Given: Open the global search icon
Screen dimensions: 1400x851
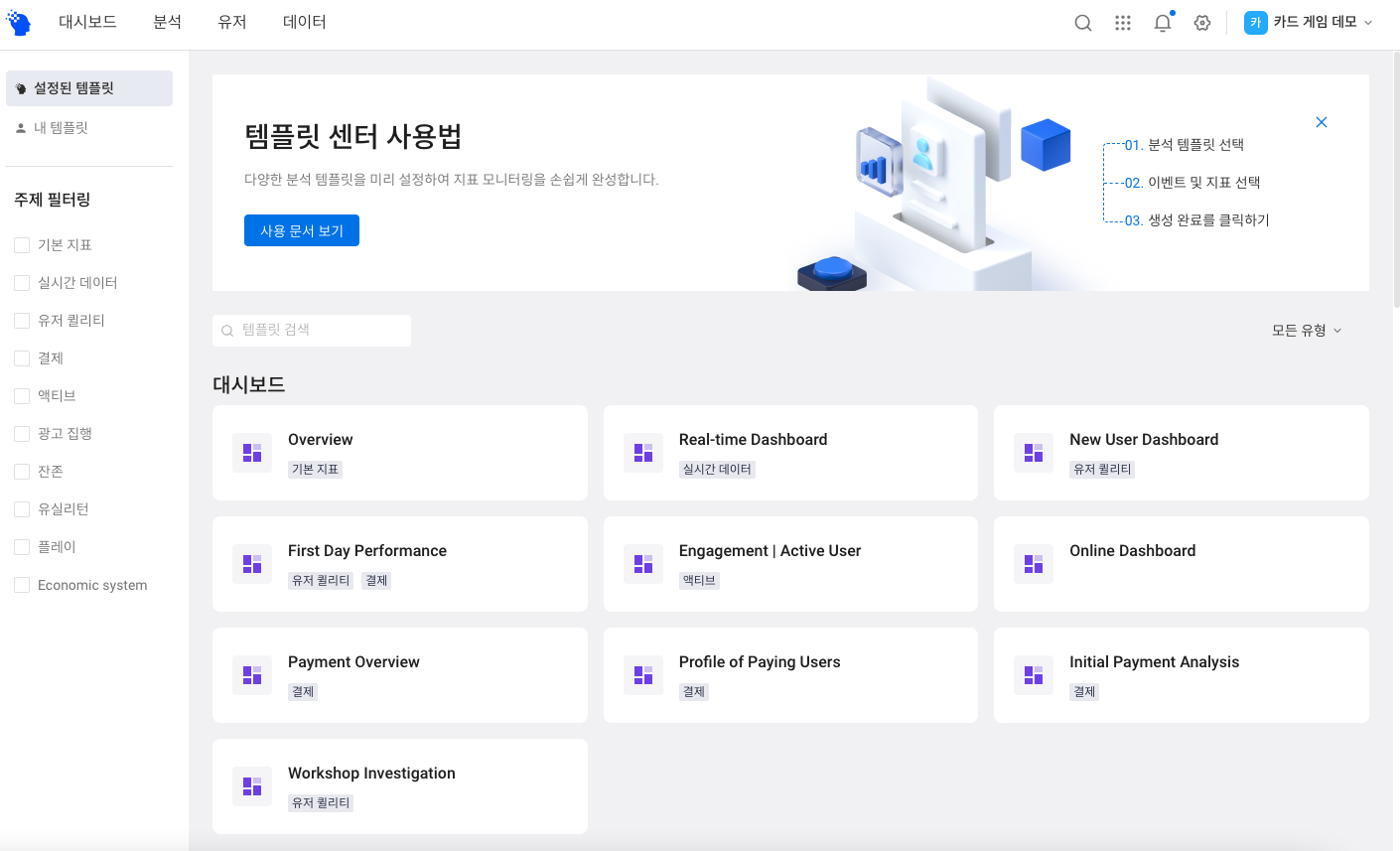Looking at the screenshot, I should pos(1082,22).
